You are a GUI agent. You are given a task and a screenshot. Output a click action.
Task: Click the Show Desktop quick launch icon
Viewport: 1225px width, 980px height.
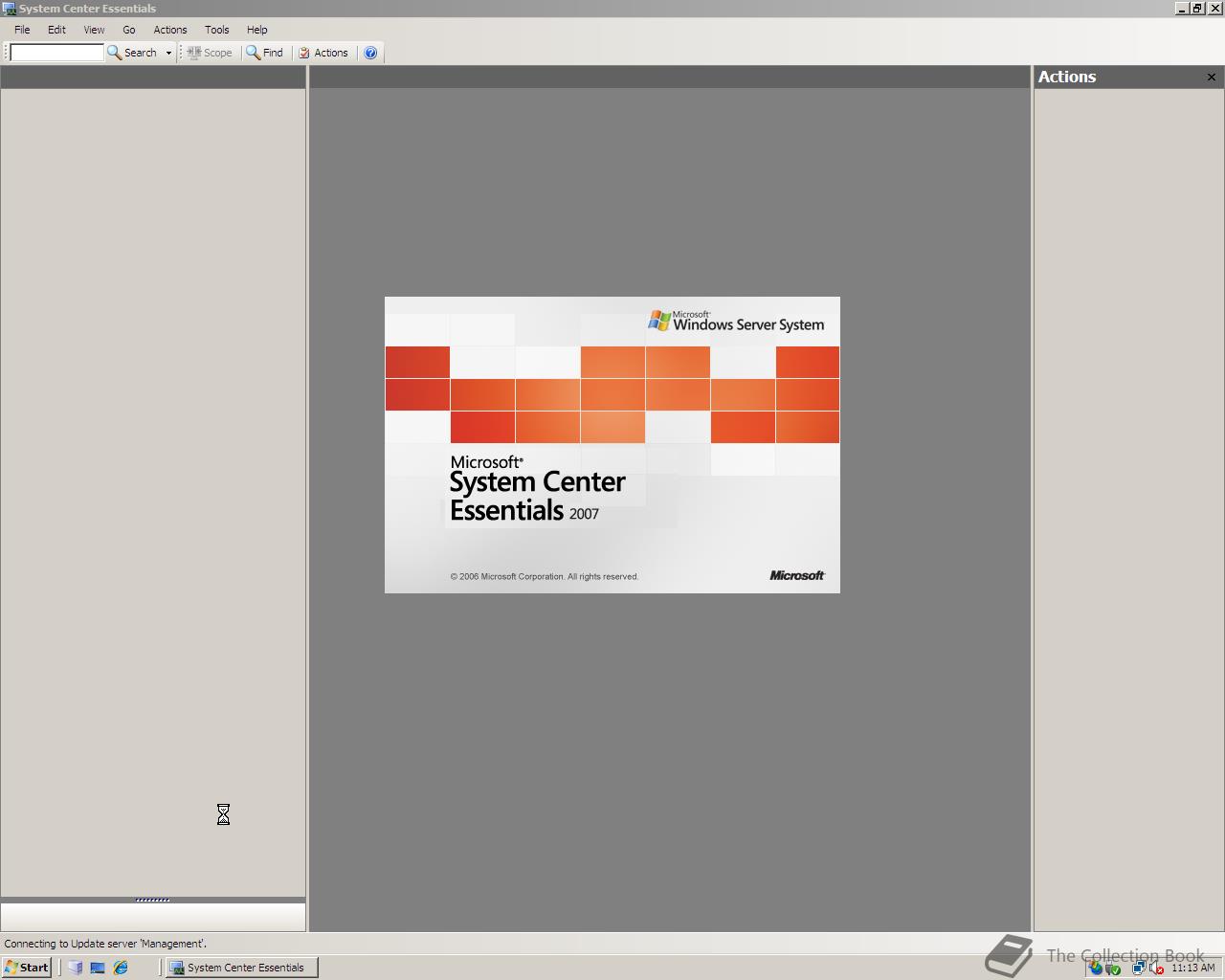[98, 968]
